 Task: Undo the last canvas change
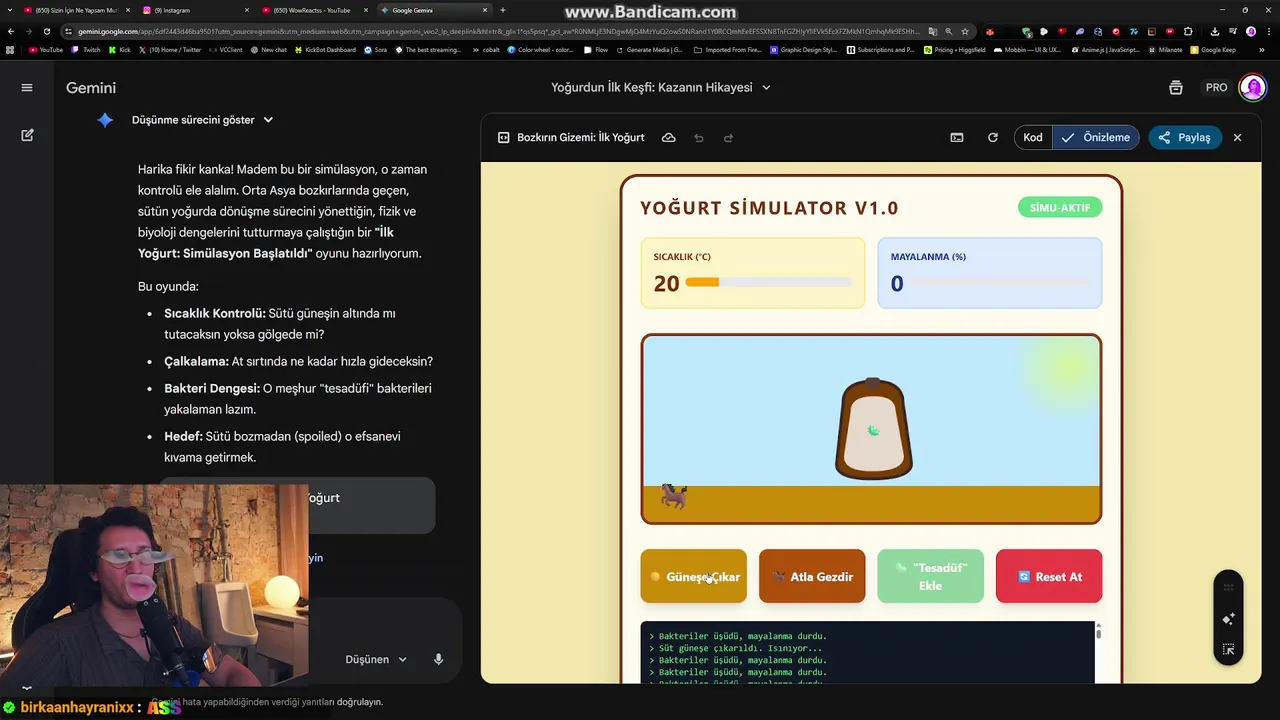[699, 137]
